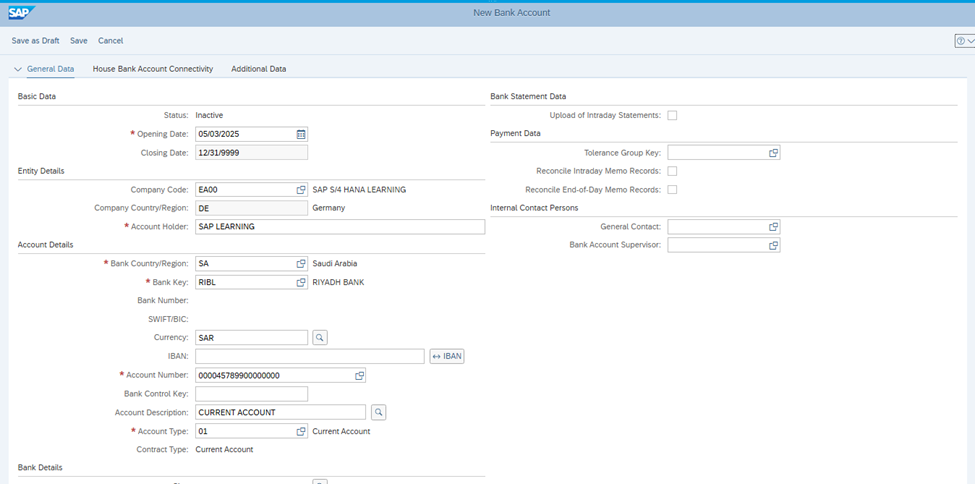Click the 'Basic Data' section heading
This screenshot has height=484, width=975.
point(37,96)
